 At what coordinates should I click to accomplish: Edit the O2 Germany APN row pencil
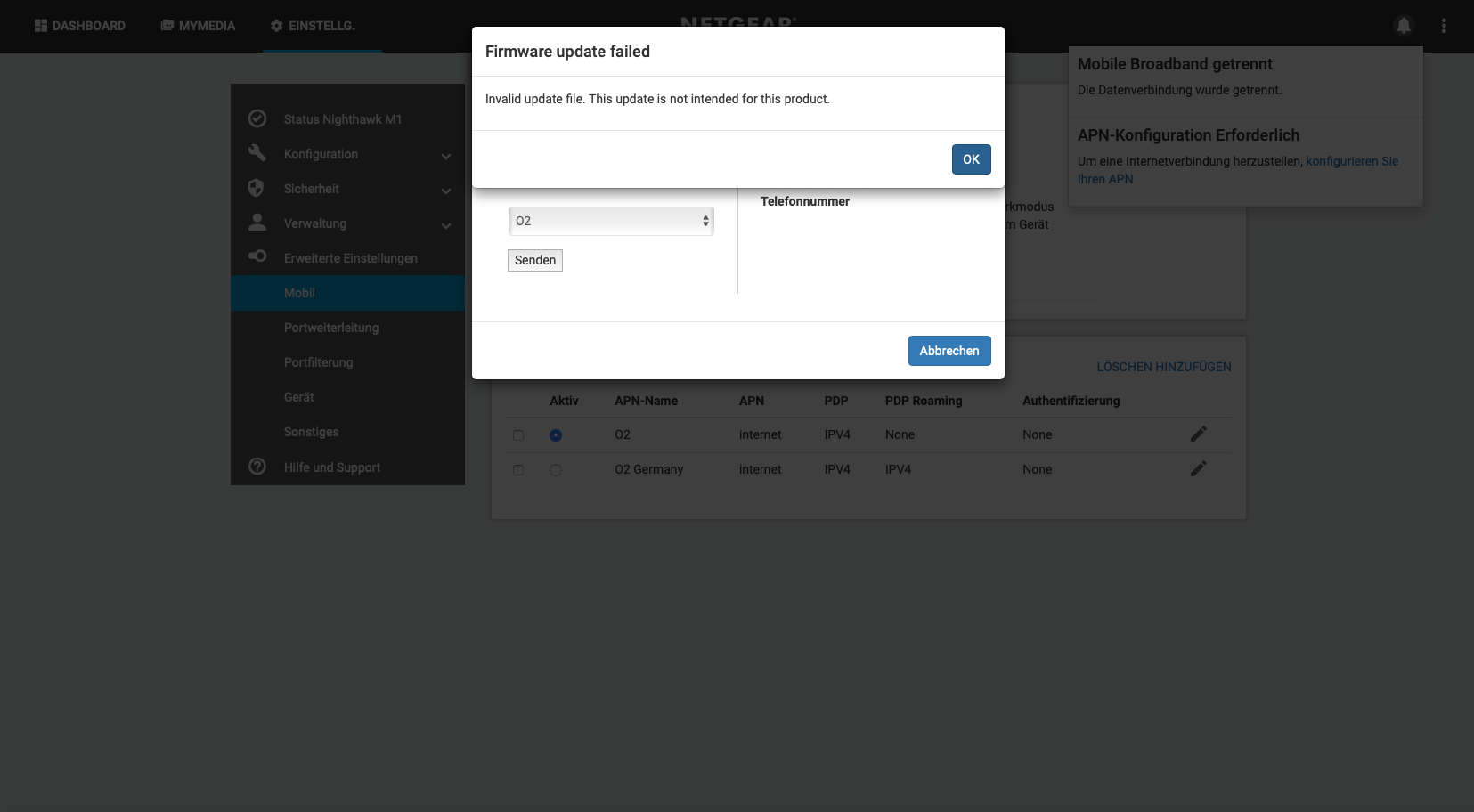pos(1199,468)
